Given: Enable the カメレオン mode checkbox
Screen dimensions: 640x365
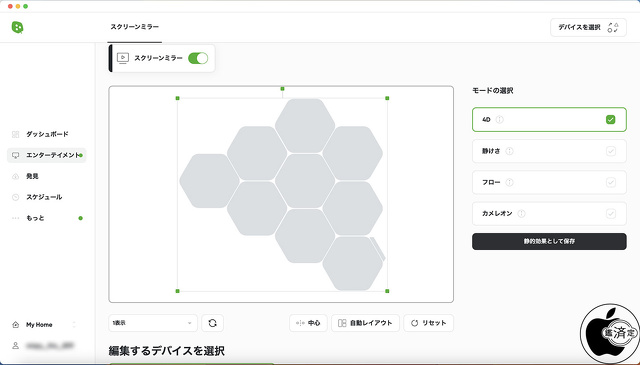Looking at the screenshot, I should pyautogui.click(x=611, y=214).
